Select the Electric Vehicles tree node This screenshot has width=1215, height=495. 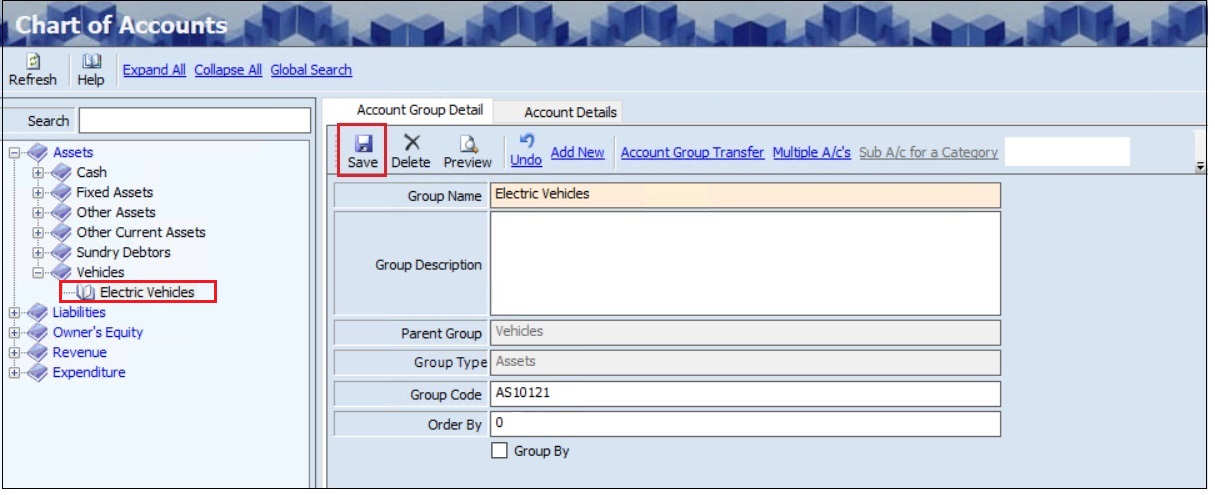[146, 292]
